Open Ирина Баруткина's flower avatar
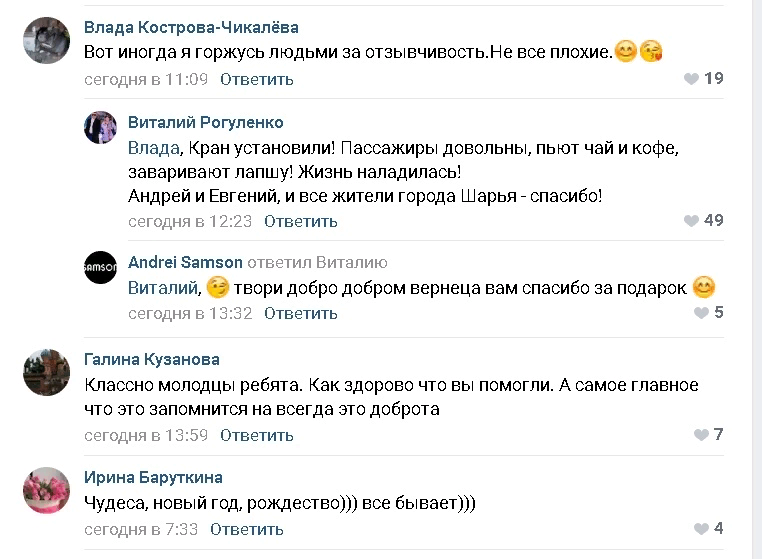This screenshot has width=762, height=559. (47, 490)
